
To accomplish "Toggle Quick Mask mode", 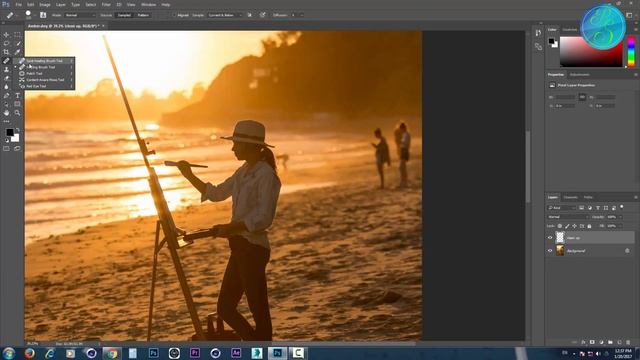I will click(6, 149).
